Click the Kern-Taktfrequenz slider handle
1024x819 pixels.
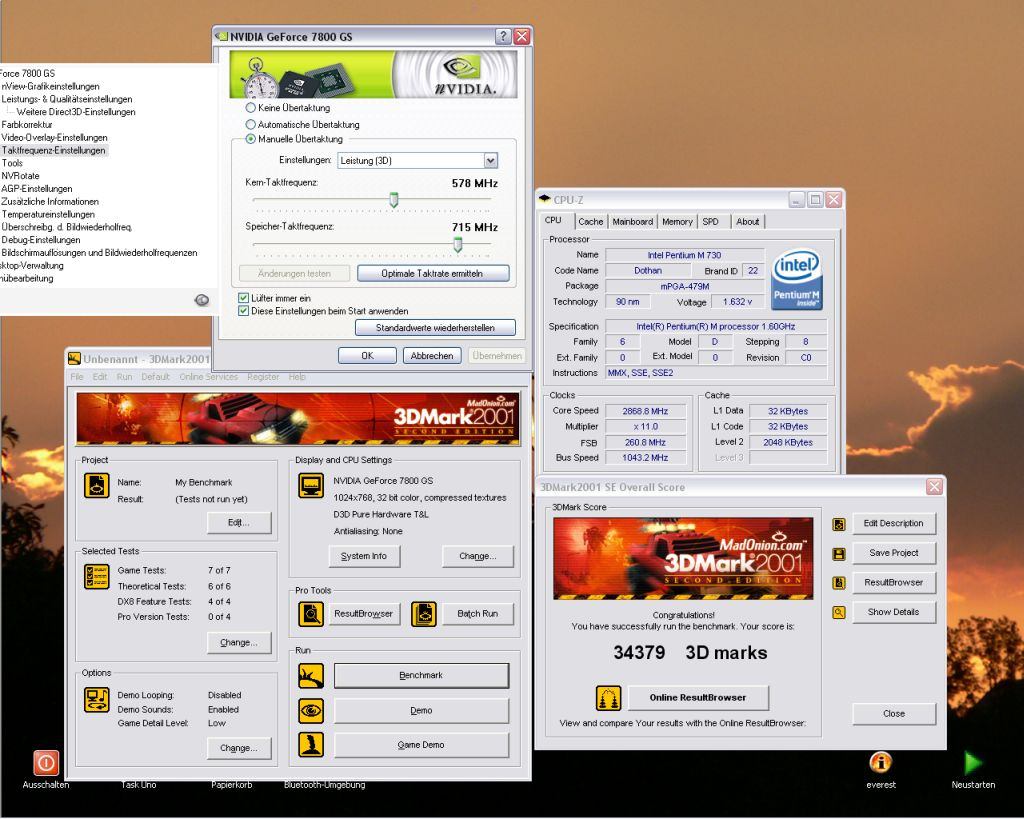tap(394, 200)
